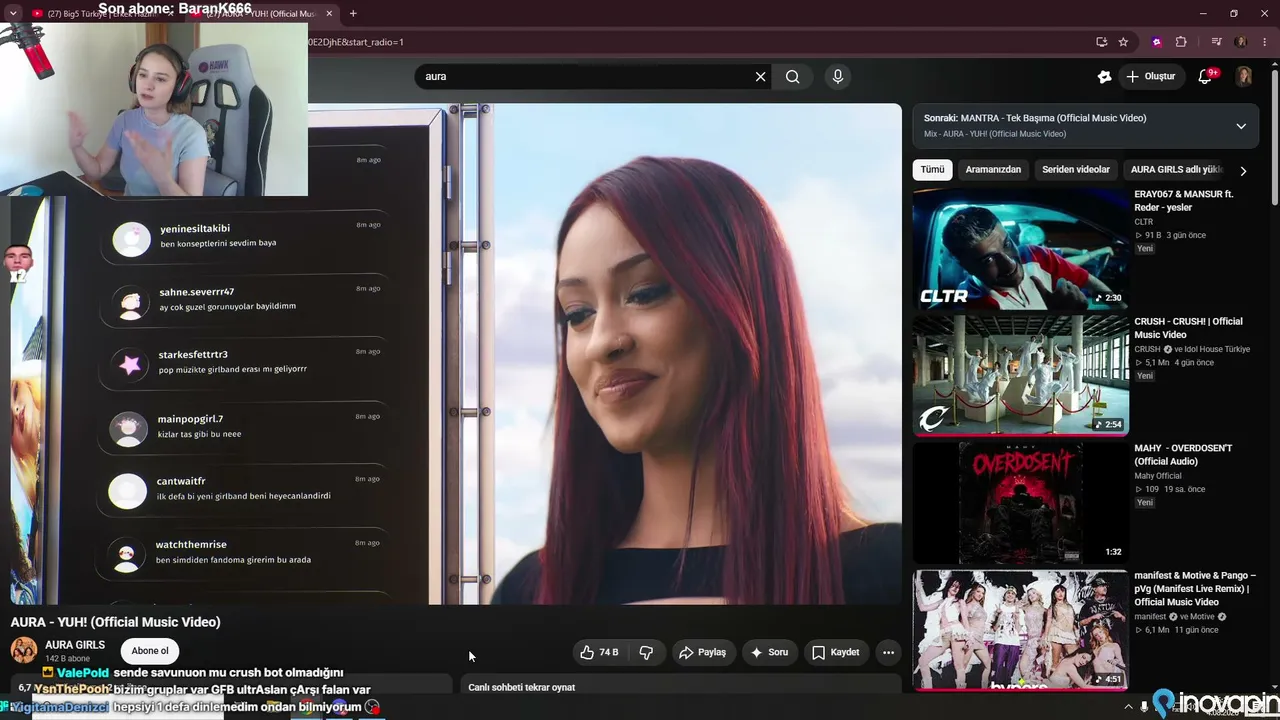Screen dimensions: 1280x720
Task: Click the Oluştur create button
Action: (1150, 76)
